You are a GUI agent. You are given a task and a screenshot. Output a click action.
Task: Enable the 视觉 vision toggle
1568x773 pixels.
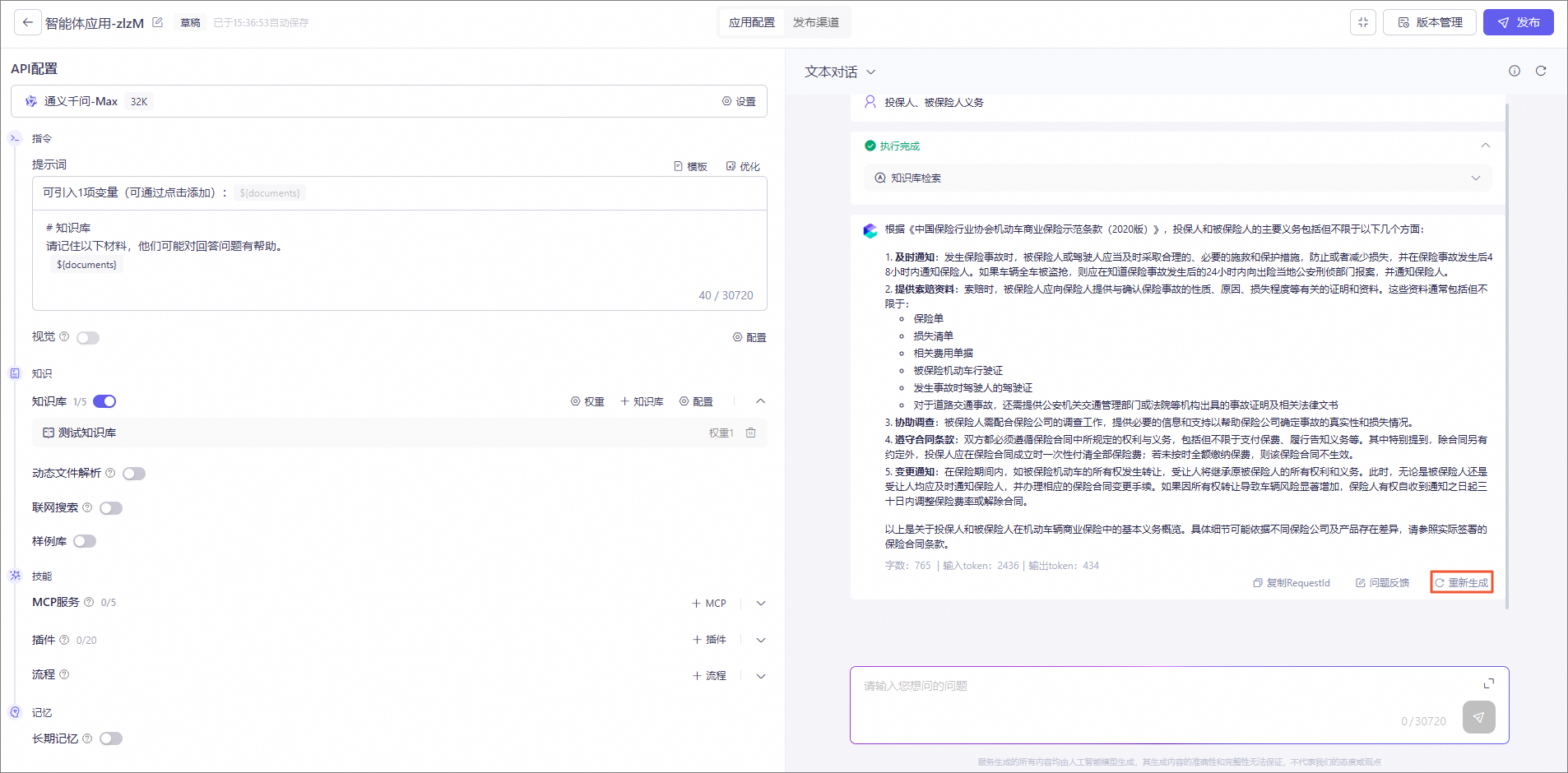click(88, 338)
